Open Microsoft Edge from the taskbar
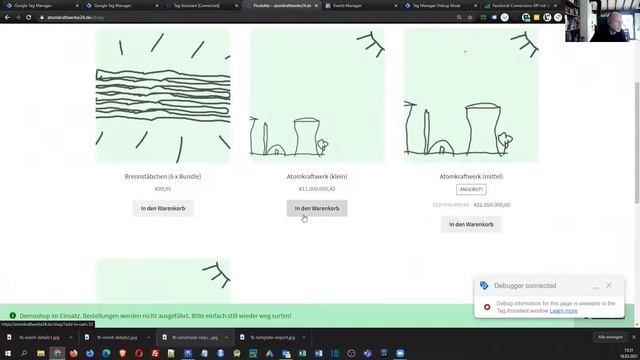This screenshot has width=640, height=360. click(x=106, y=353)
